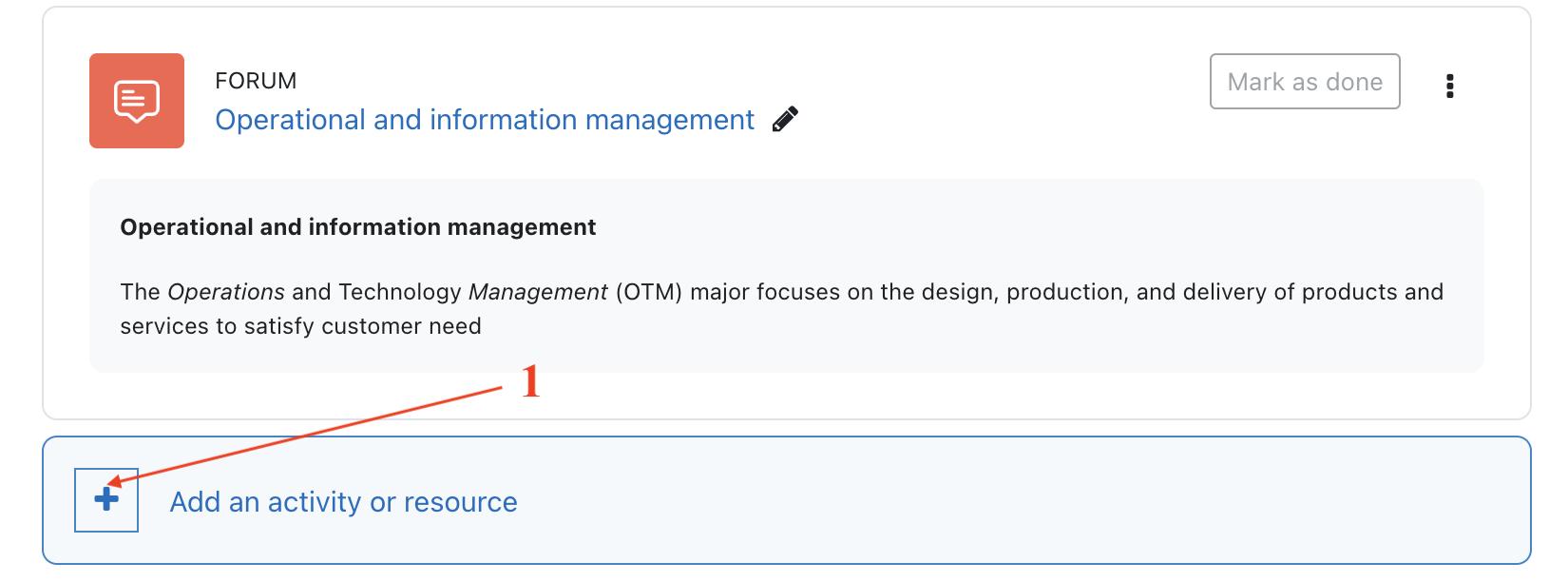Click the FORUM label above the title
The height and width of the screenshot is (582, 1568).
pyautogui.click(x=256, y=81)
